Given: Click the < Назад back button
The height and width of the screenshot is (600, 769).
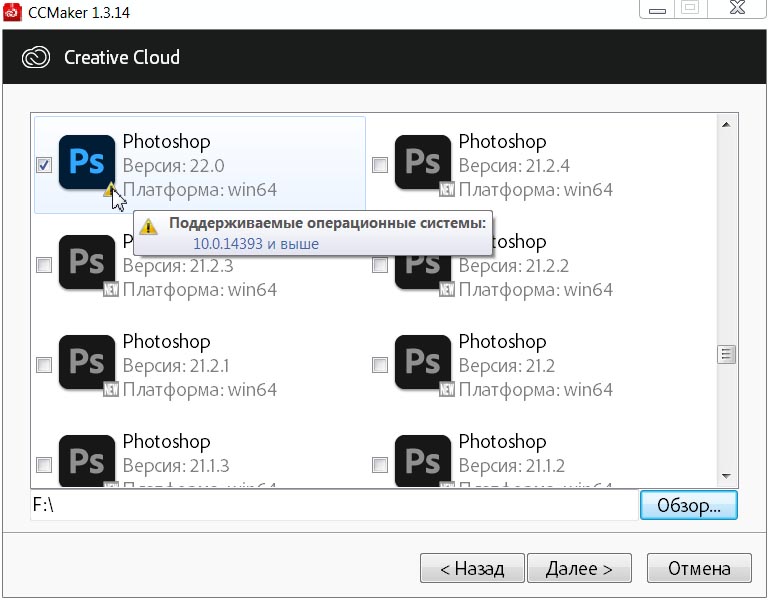Looking at the screenshot, I should point(472,568).
